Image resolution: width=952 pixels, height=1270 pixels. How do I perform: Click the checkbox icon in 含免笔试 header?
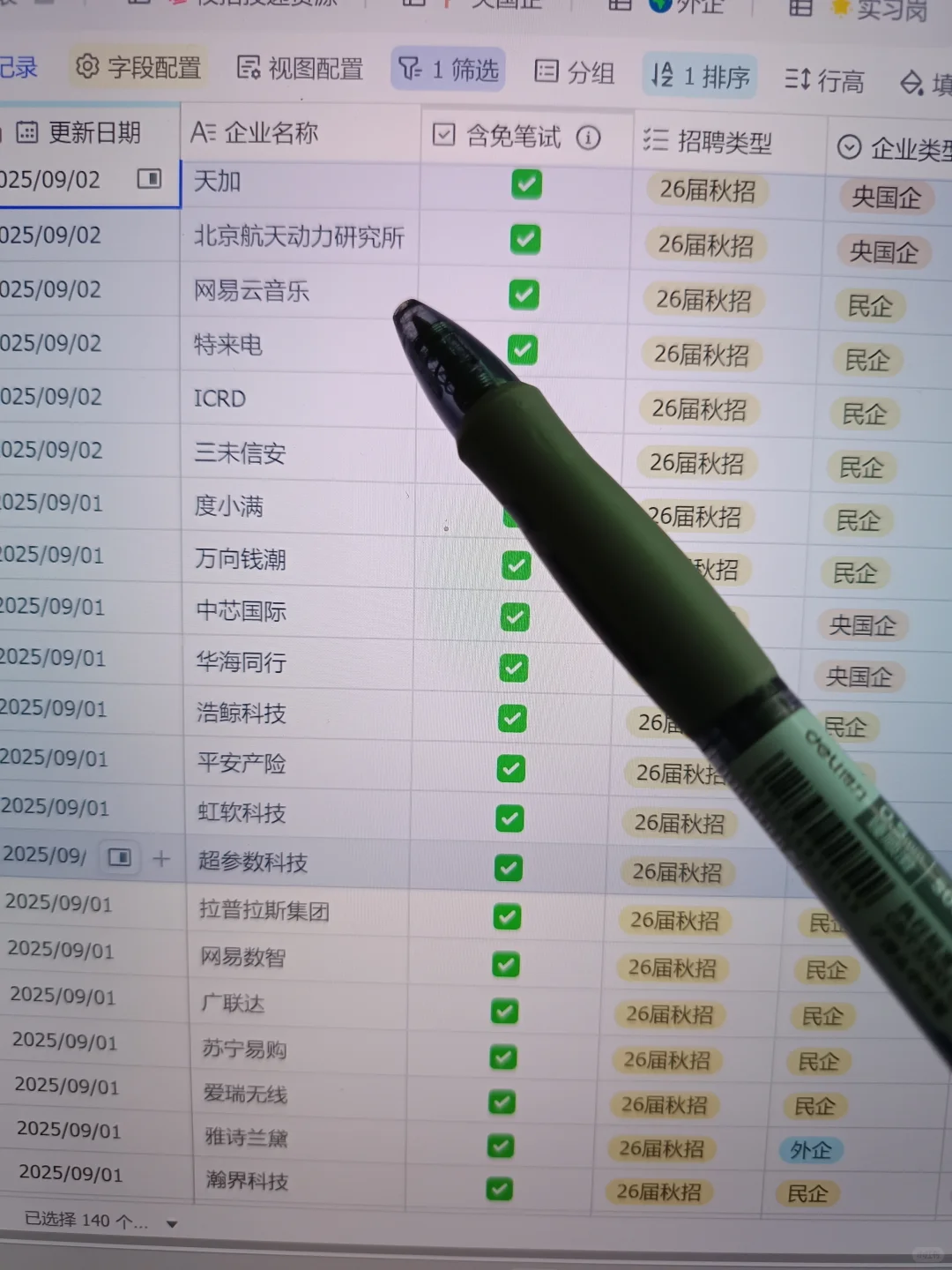point(444,135)
